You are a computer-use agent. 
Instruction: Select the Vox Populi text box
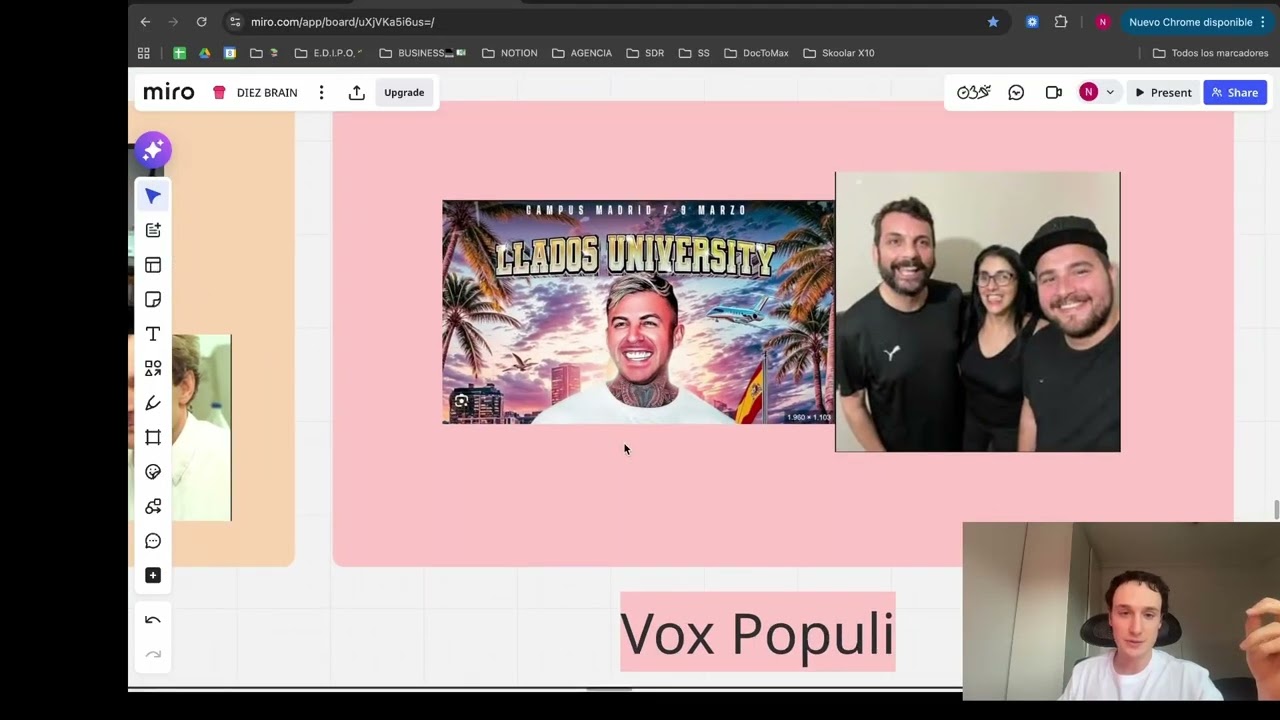pos(757,632)
